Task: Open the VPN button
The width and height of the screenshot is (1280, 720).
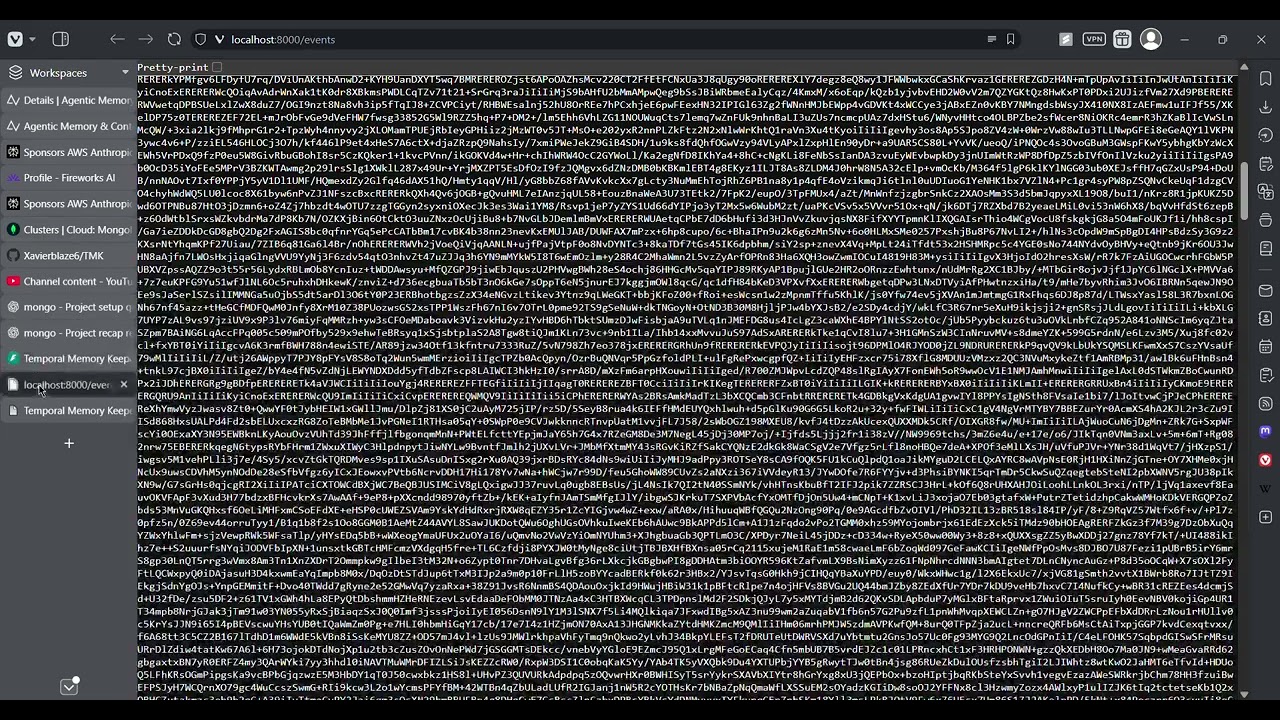Action: tap(1094, 39)
